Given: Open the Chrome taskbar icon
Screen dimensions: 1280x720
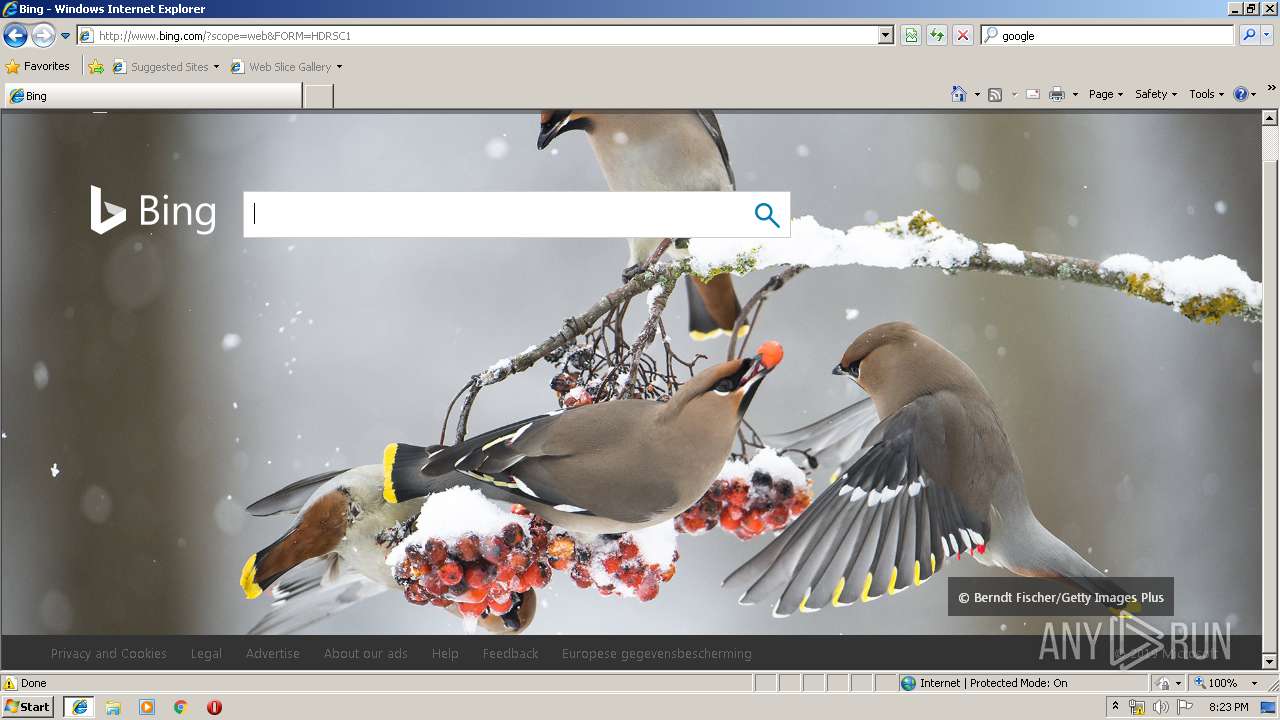Looking at the screenshot, I should [x=181, y=707].
